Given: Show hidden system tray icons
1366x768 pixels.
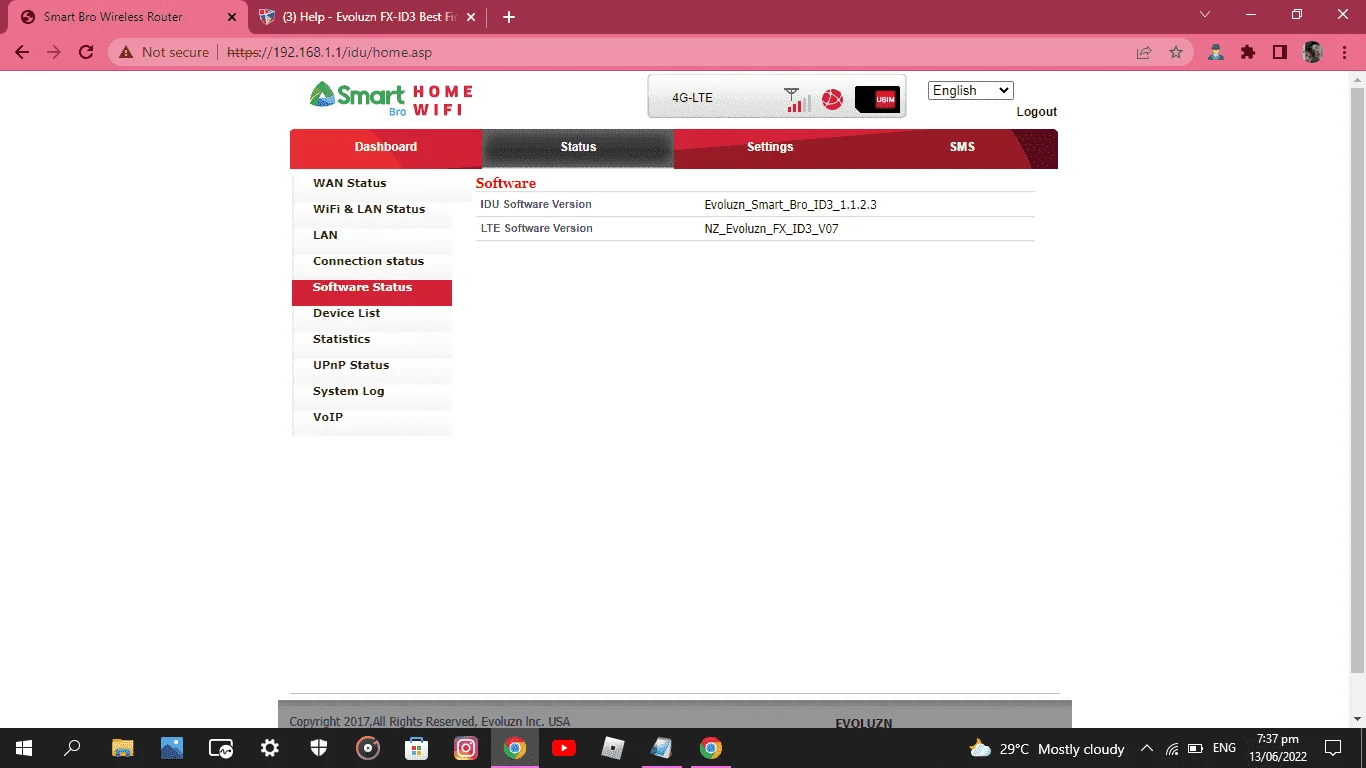Looking at the screenshot, I should click(1146, 748).
